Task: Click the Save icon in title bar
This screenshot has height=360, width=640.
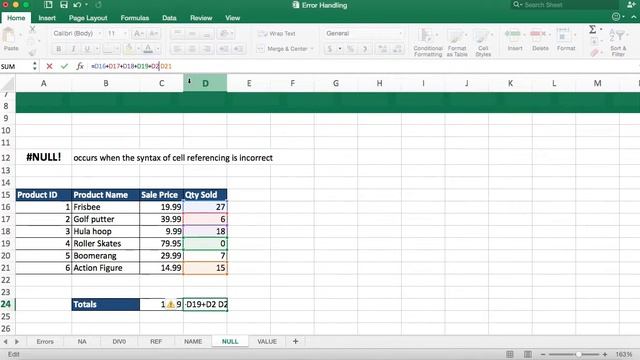Action: (x=64, y=5)
